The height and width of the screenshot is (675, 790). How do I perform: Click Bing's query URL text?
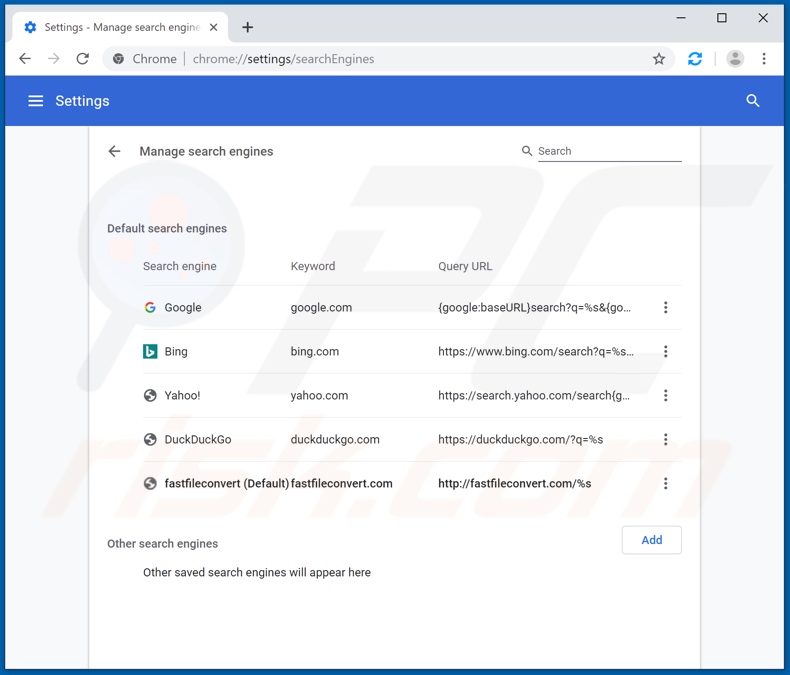pyautogui.click(x=536, y=352)
